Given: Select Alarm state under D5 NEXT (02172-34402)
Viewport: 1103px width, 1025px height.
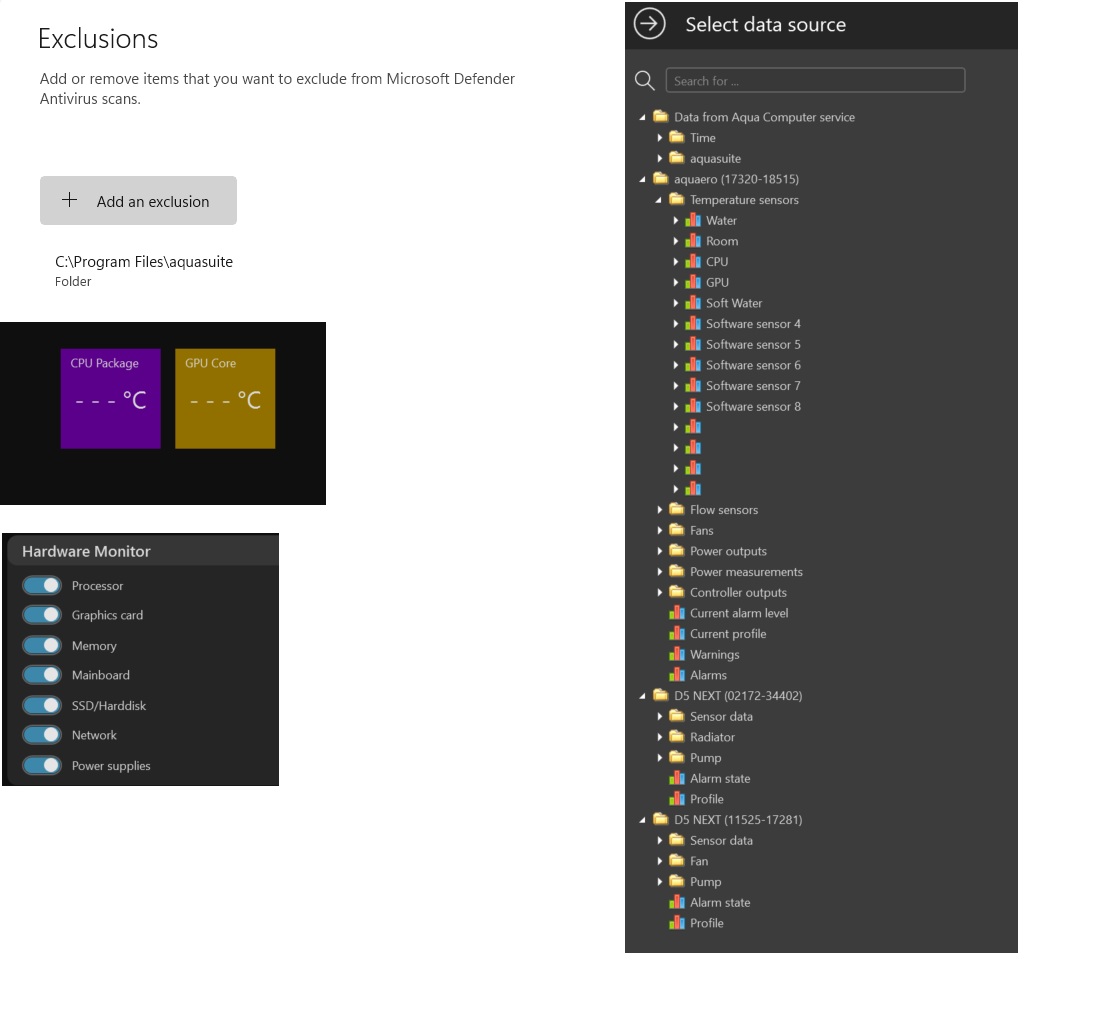Looking at the screenshot, I should (720, 778).
